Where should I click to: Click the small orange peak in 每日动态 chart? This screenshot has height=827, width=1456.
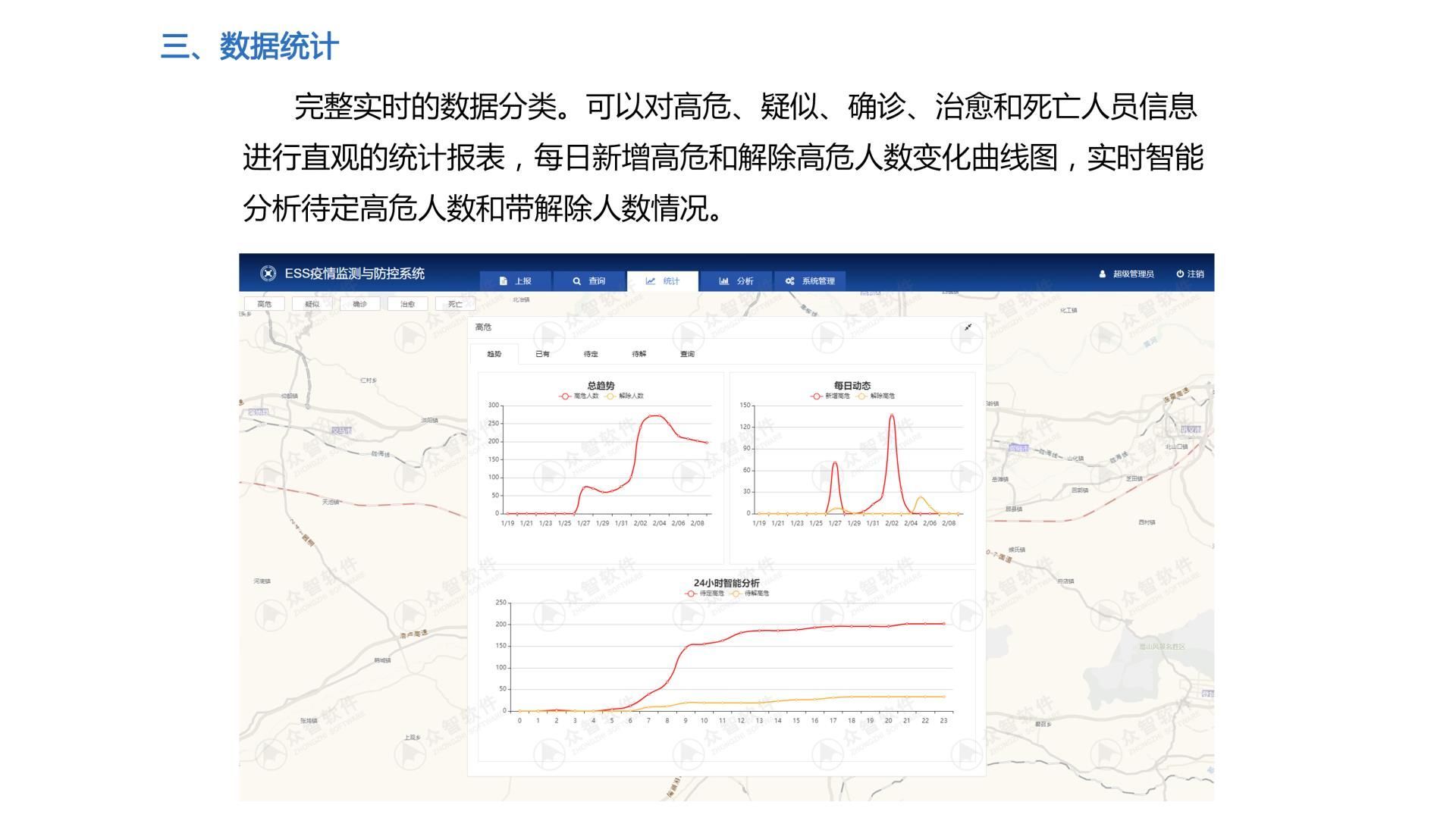point(921,497)
